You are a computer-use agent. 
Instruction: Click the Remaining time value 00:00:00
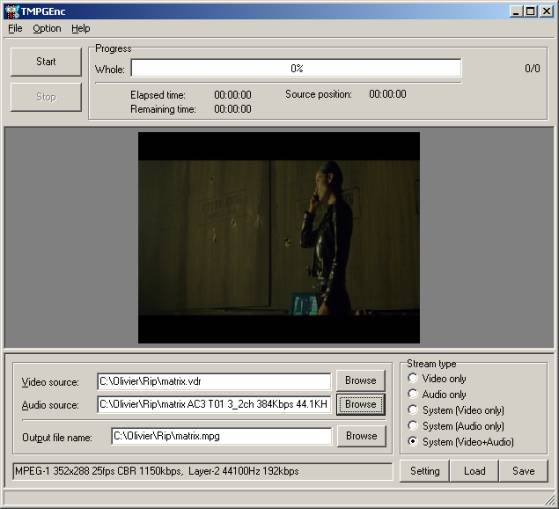[233, 109]
